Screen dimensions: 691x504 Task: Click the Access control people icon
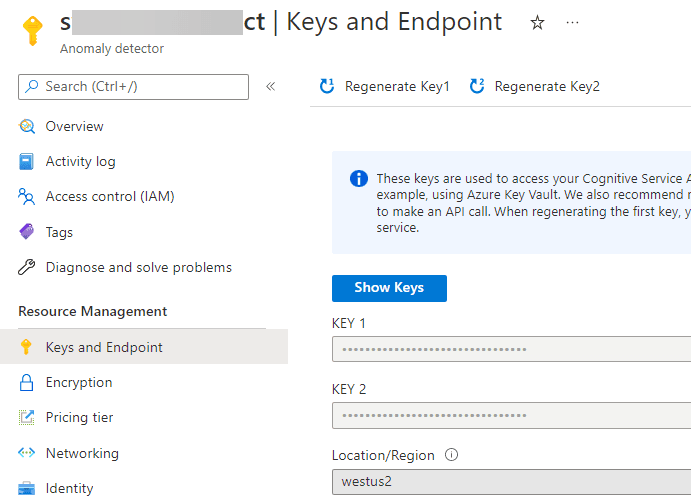(26, 196)
